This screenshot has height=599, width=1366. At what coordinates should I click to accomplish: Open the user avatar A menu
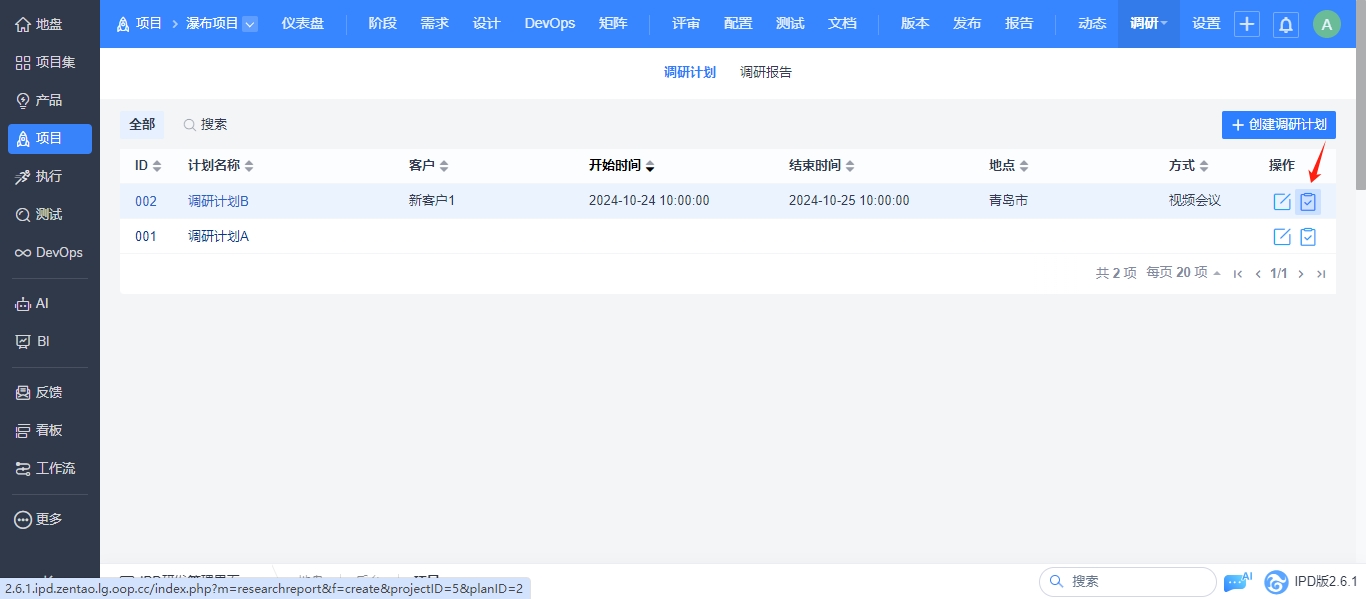tap(1327, 24)
